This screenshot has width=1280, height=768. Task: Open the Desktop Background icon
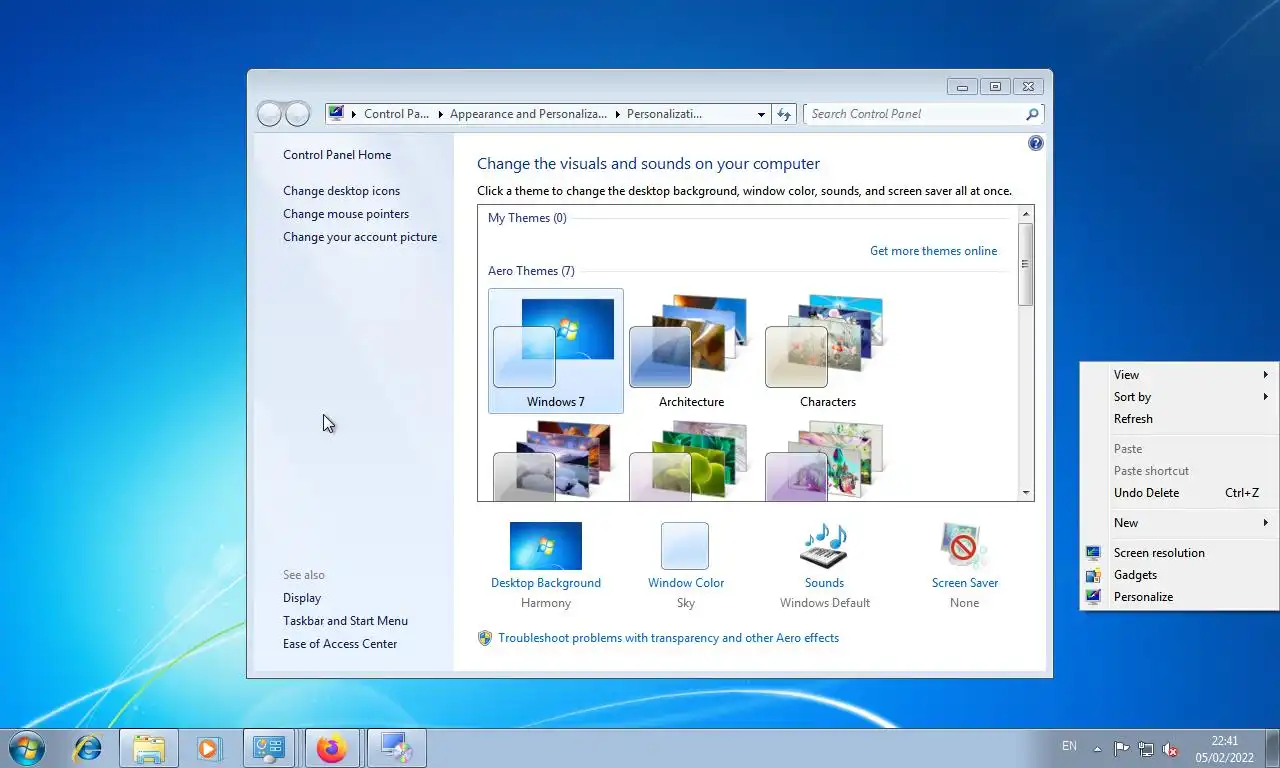click(x=545, y=546)
